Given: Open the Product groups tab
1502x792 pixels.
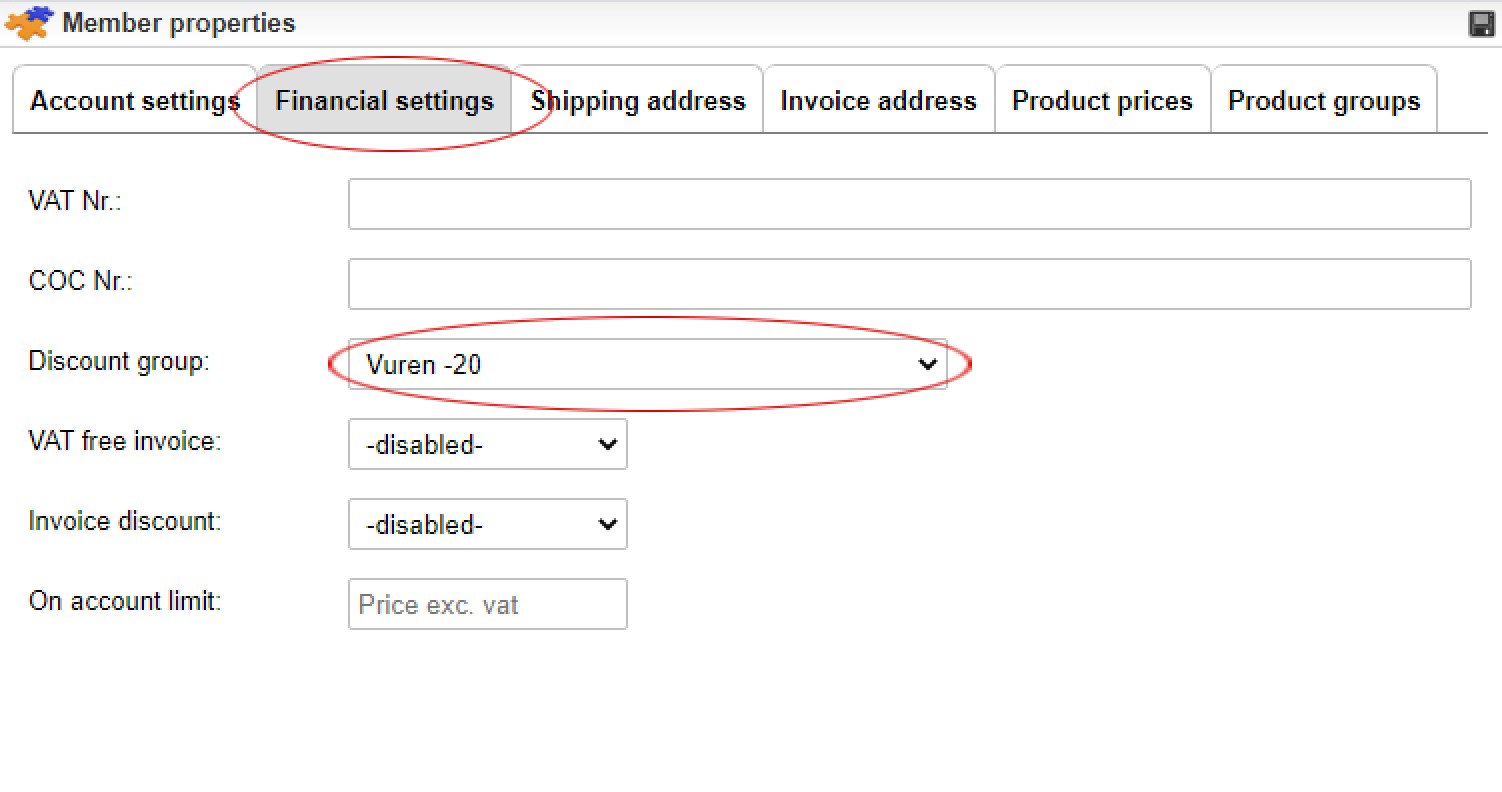Looking at the screenshot, I should pos(1324,100).
